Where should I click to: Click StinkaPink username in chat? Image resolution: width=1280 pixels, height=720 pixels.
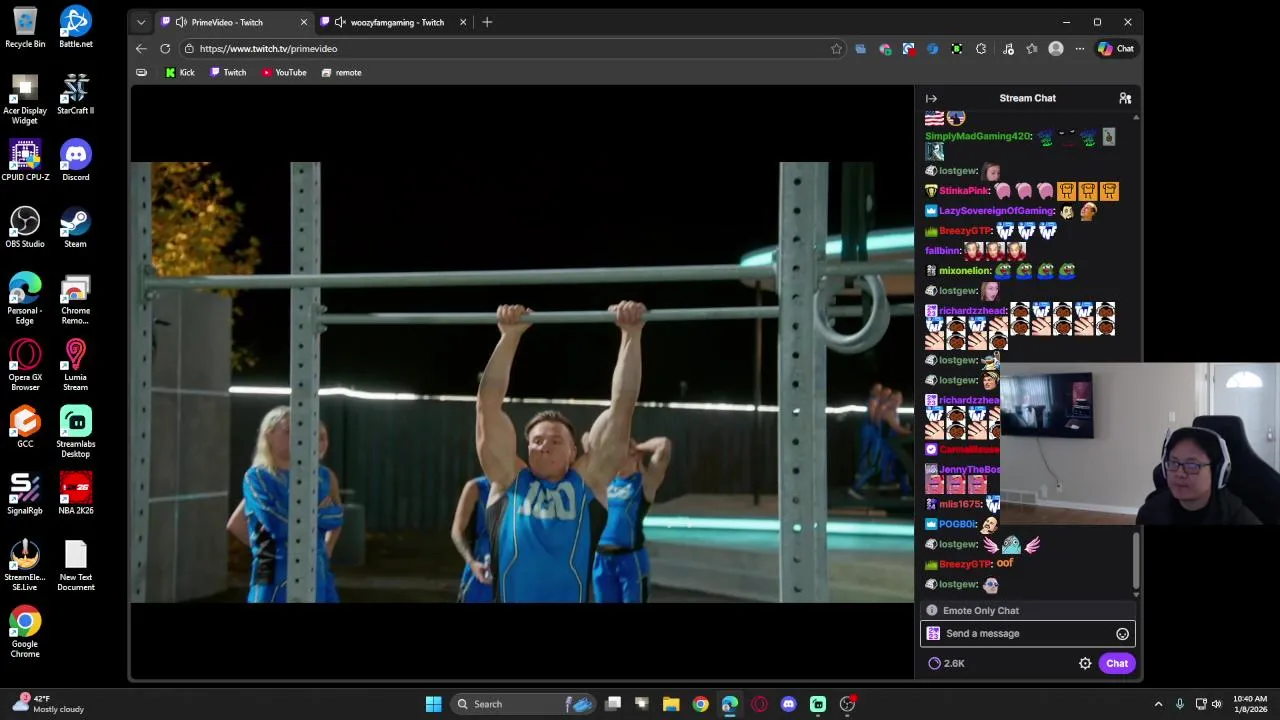point(964,191)
